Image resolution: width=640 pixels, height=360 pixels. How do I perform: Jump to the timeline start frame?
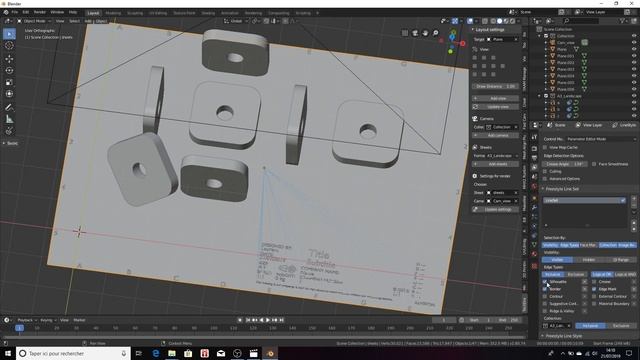pos(247,320)
